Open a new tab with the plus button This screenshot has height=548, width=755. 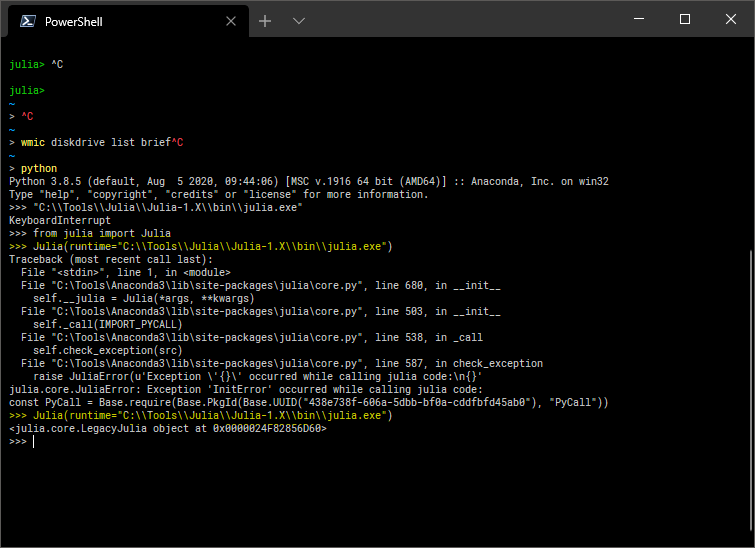(x=265, y=21)
